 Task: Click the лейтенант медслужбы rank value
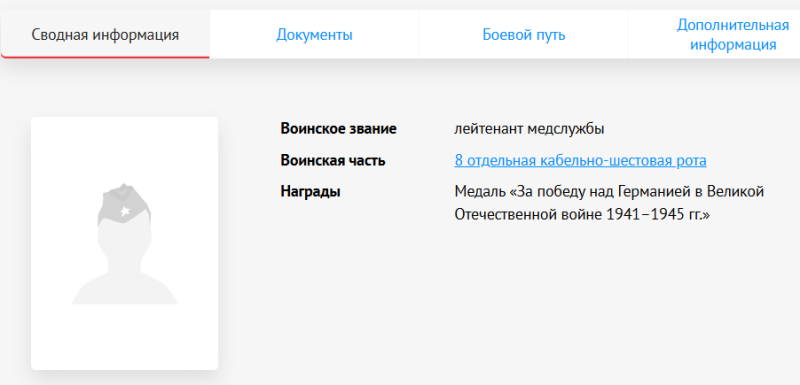click(529, 129)
